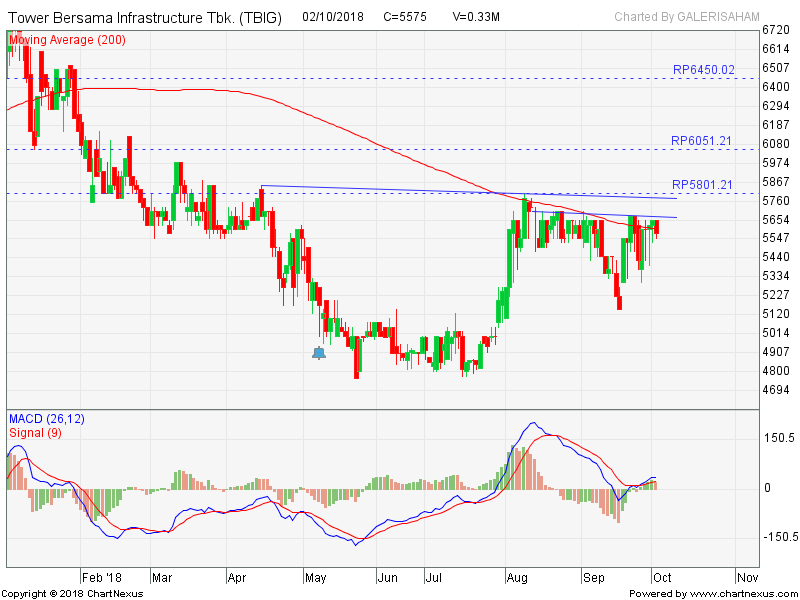Viewport: 800px width, 600px height.
Task: Open the www.chartnexus.com powered-by link
Action: pos(712,593)
